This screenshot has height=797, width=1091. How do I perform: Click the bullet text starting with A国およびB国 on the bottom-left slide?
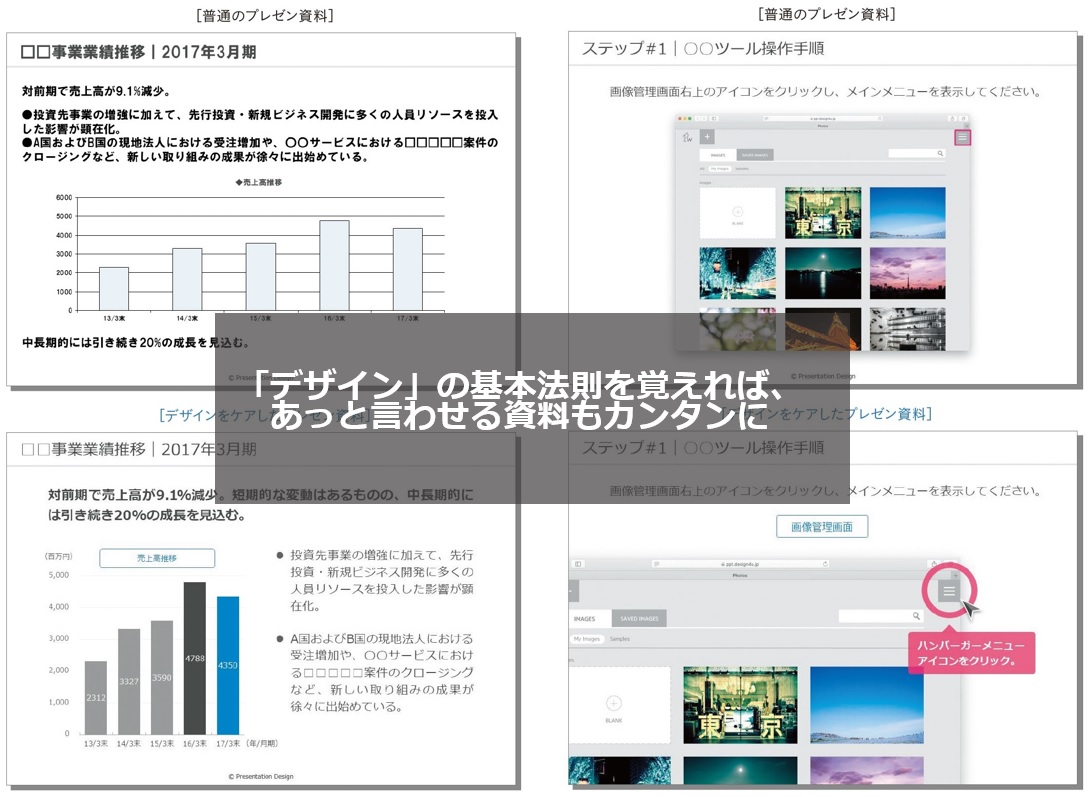pyautogui.click(x=382, y=672)
